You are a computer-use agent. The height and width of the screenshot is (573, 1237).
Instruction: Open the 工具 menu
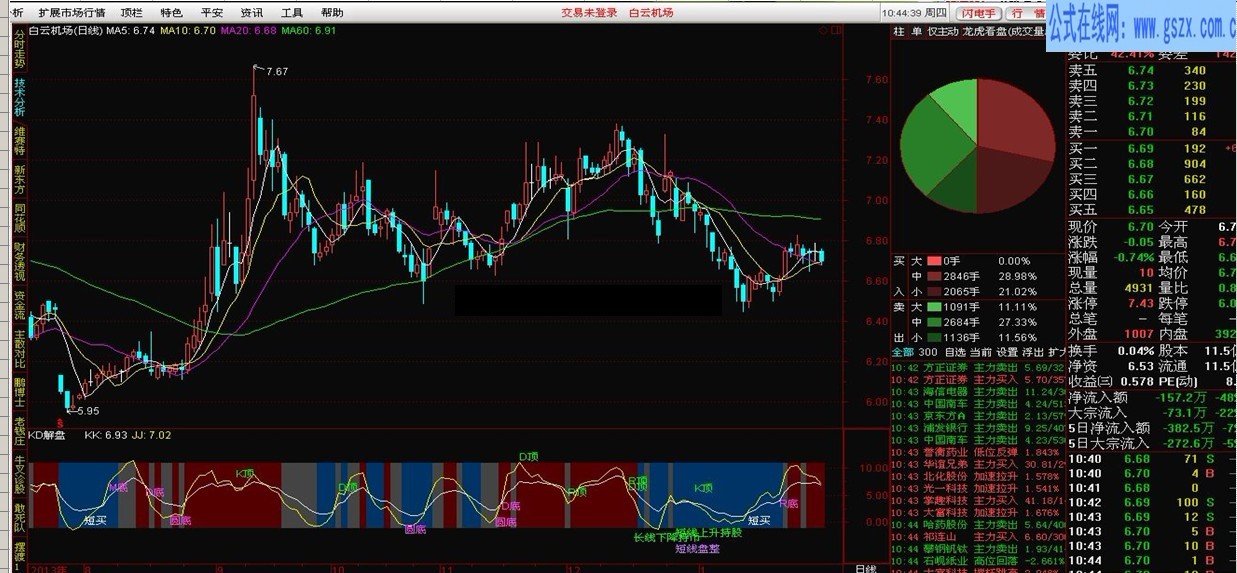[292, 13]
